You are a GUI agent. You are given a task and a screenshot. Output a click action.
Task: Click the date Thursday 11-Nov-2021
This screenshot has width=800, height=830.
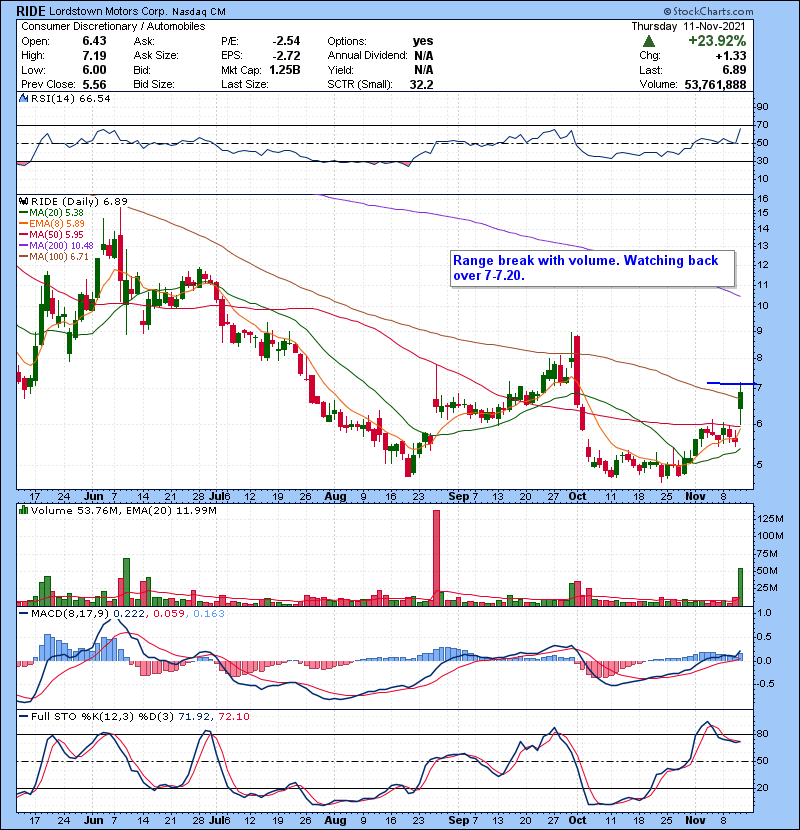coord(688,26)
